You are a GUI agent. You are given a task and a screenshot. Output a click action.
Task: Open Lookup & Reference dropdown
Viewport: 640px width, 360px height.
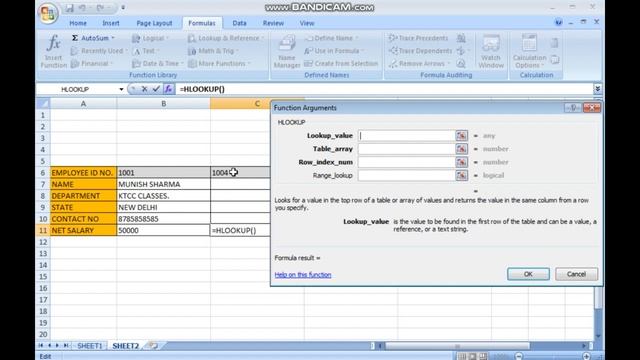226,38
